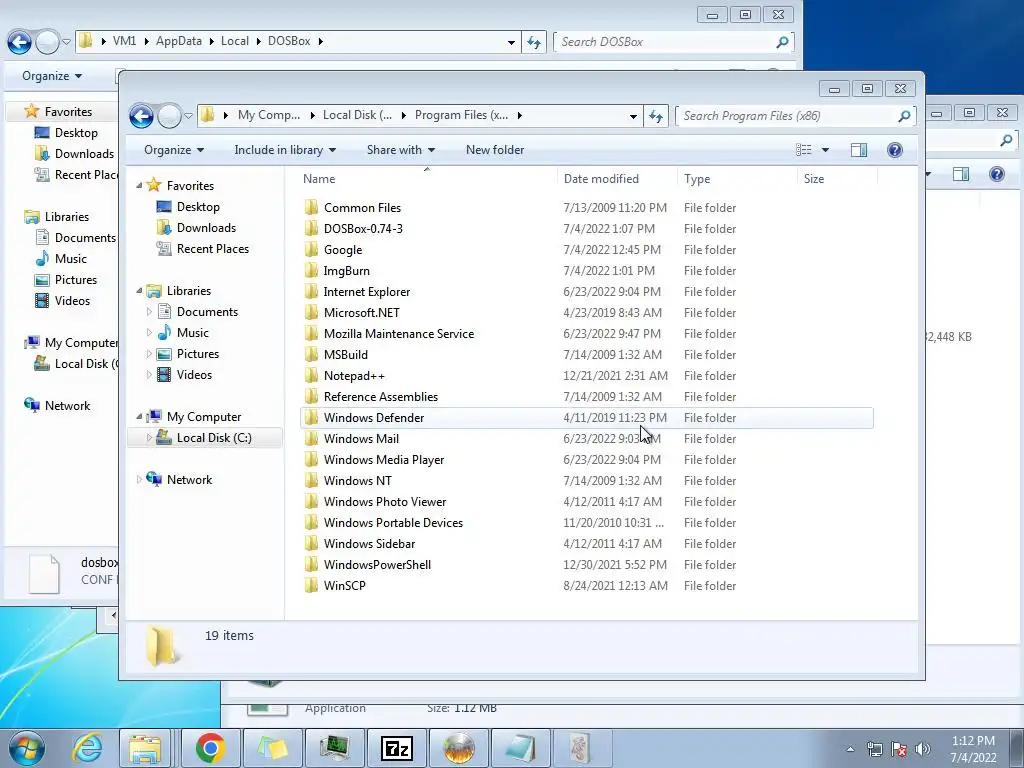Open Windows Explorer from the taskbar
Viewport: 1024px width, 768px height.
144,748
